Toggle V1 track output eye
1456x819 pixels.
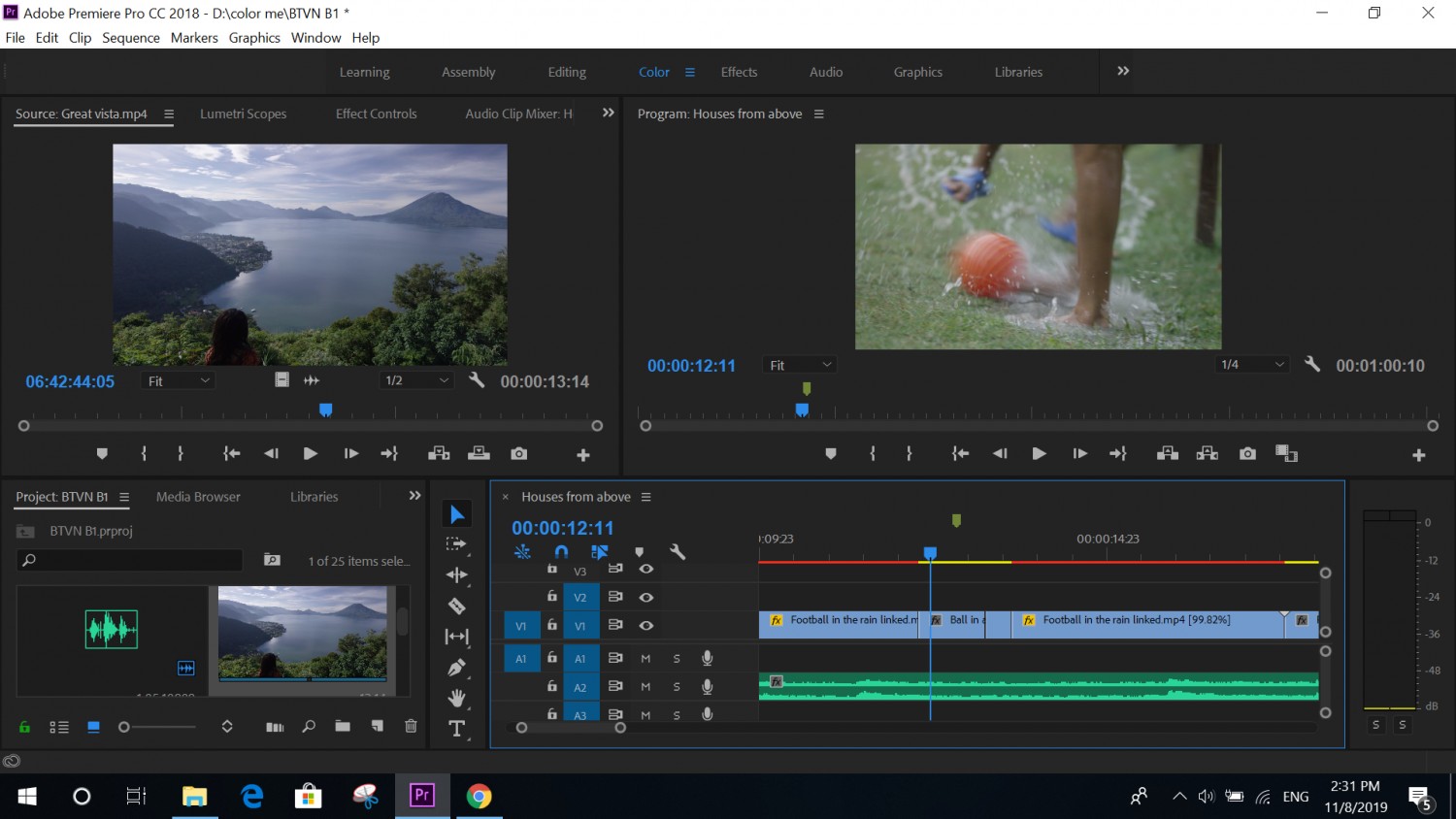[646, 626]
